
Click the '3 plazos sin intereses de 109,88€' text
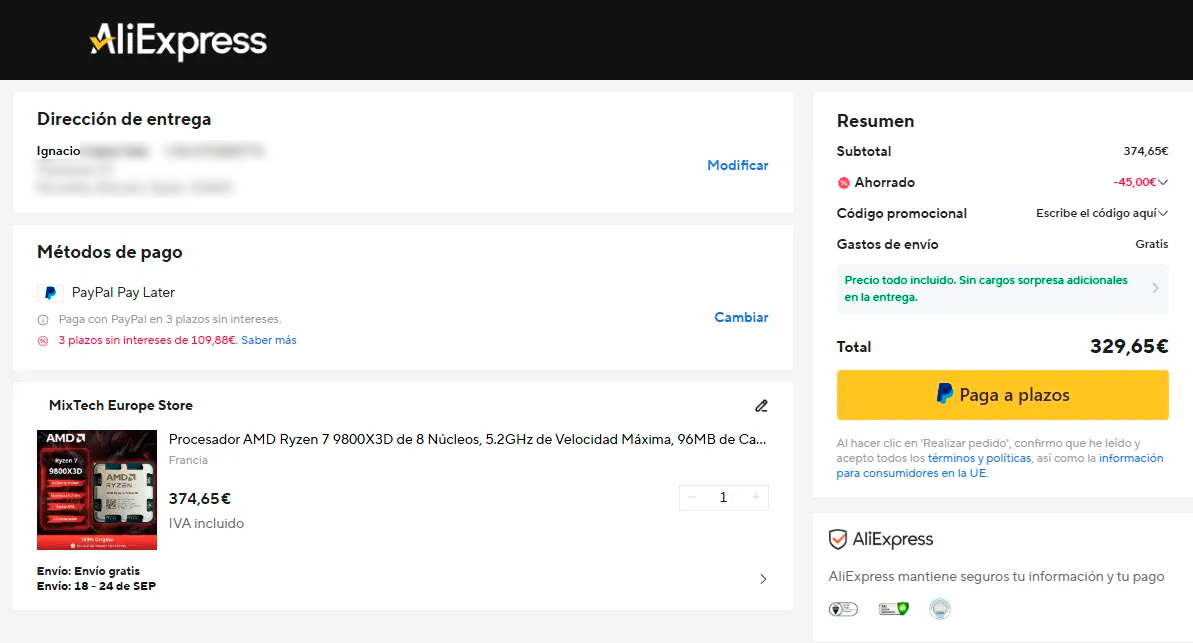click(x=148, y=340)
